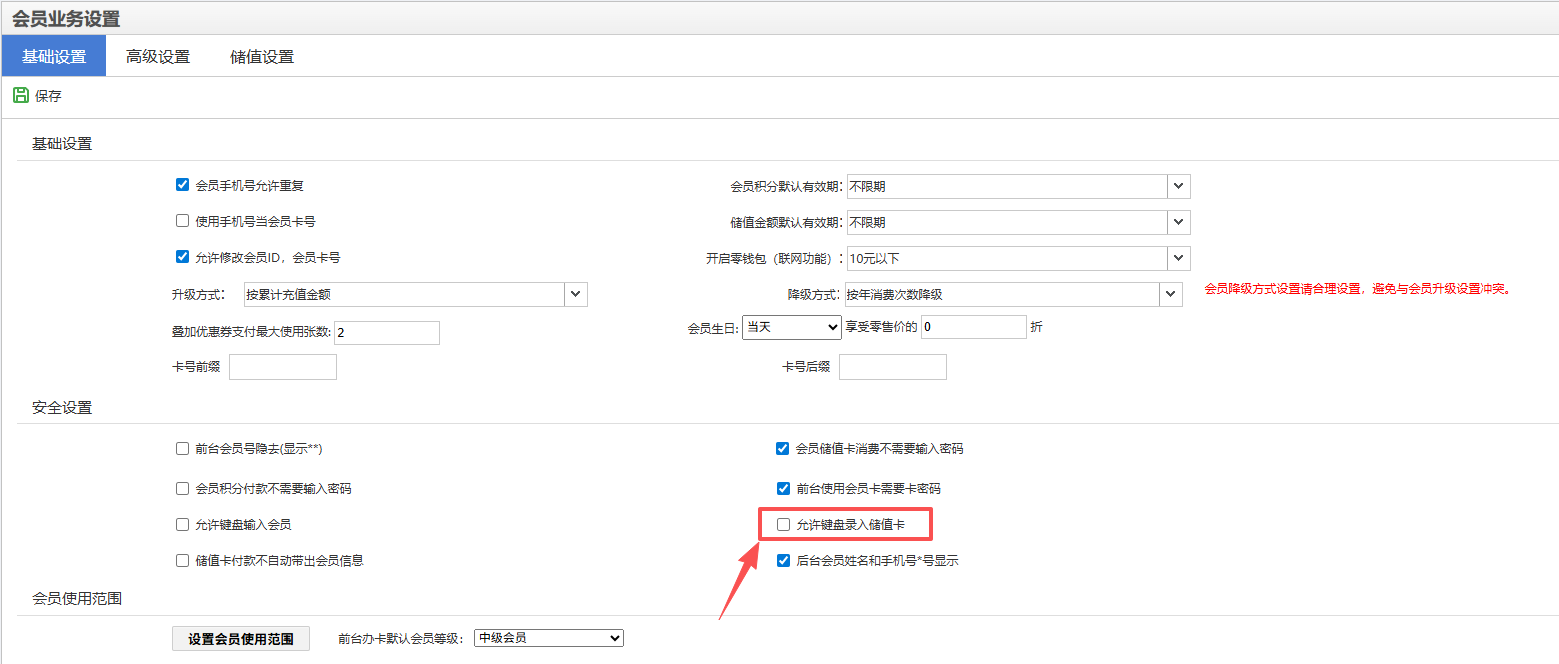
Task: Select 前台办卡默认会员等级 中级会员 dropdown
Action: (x=548, y=638)
